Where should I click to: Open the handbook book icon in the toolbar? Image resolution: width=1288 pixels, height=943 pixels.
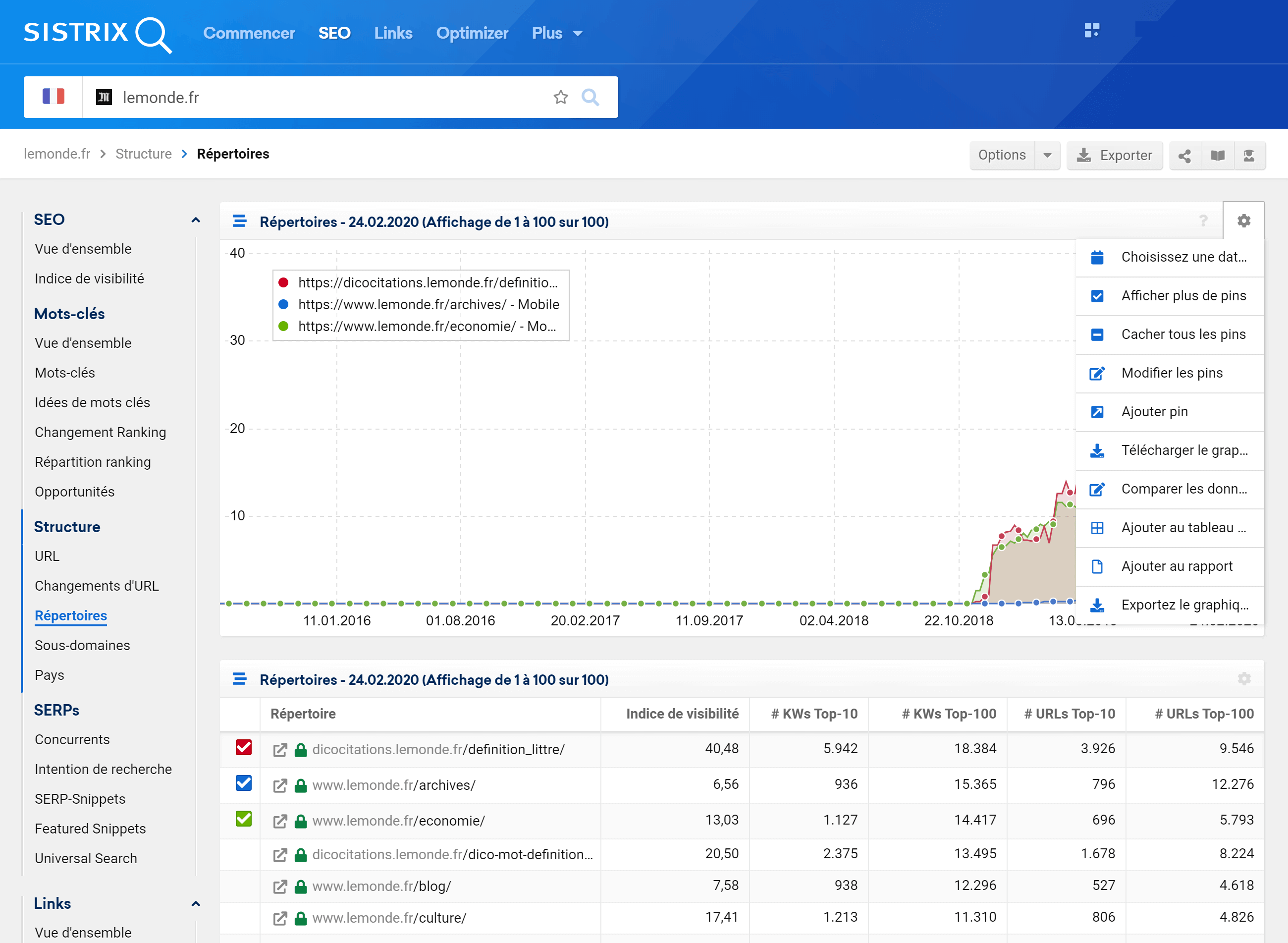coord(1218,155)
